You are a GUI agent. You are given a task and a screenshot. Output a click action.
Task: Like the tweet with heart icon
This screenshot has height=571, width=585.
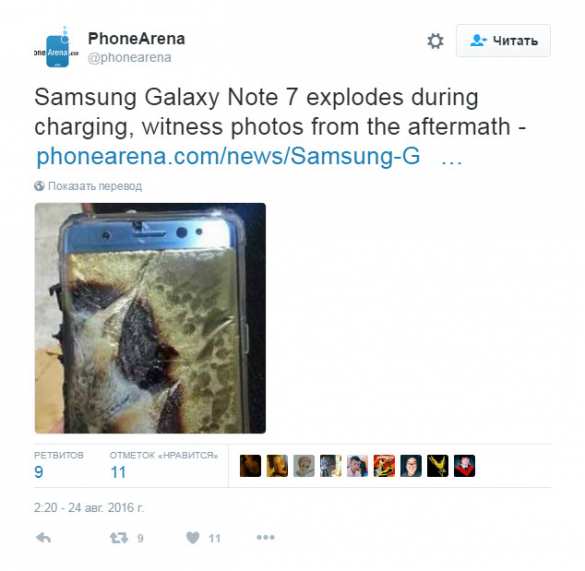tap(193, 538)
